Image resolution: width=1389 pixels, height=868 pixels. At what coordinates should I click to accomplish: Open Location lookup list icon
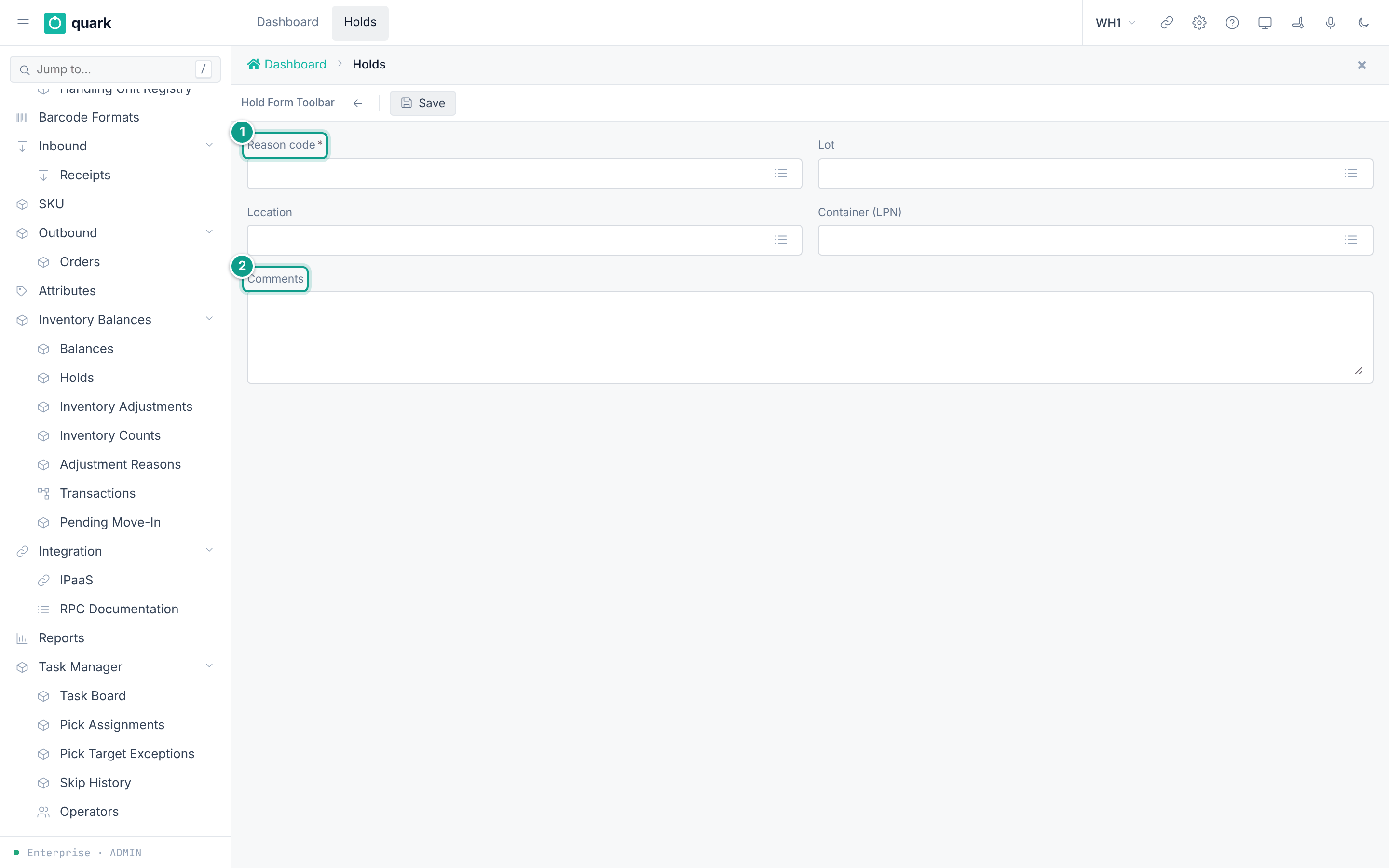tap(781, 240)
